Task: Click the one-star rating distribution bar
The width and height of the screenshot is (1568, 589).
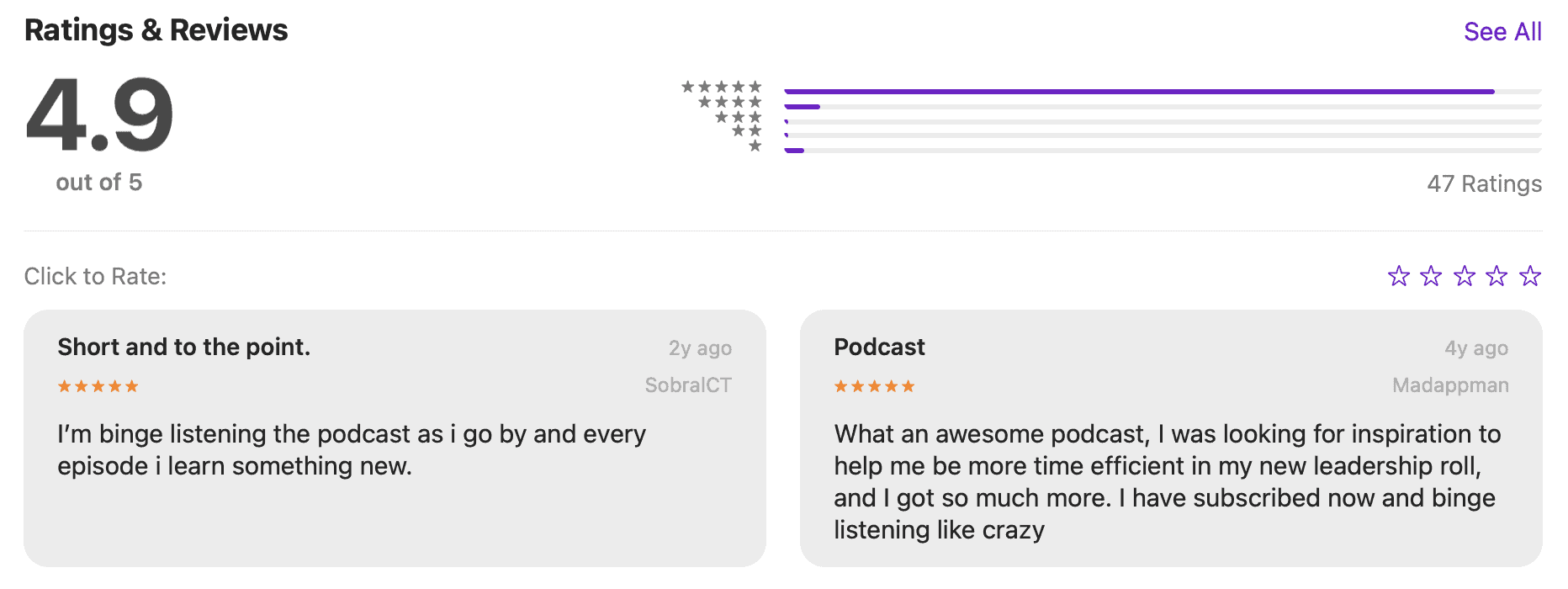Action: [1162, 151]
